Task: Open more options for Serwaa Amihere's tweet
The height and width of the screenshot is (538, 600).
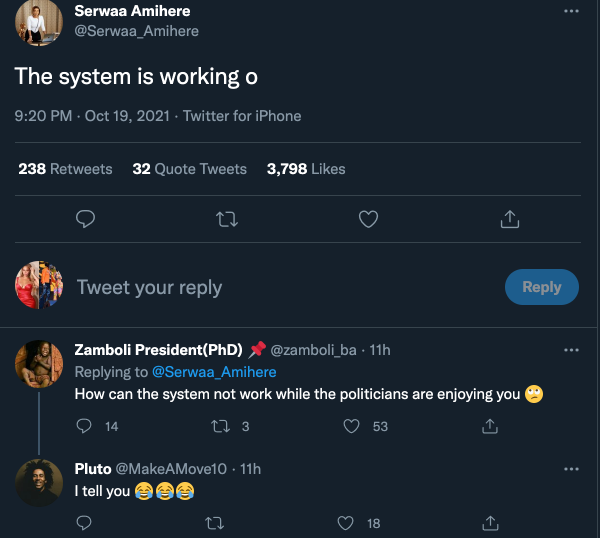Action: (x=571, y=12)
